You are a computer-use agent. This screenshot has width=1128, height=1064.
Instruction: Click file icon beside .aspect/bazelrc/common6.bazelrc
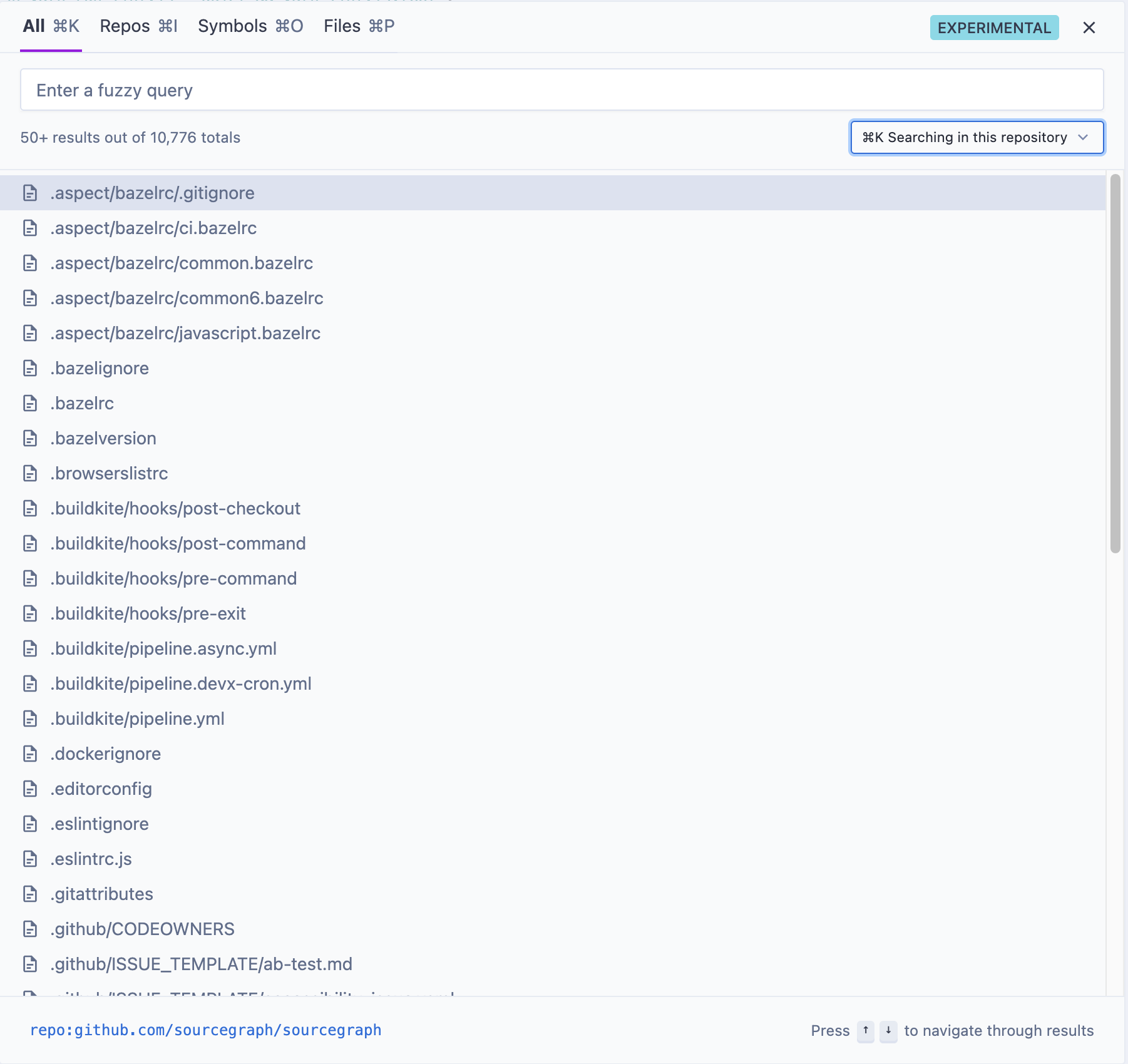click(x=30, y=298)
